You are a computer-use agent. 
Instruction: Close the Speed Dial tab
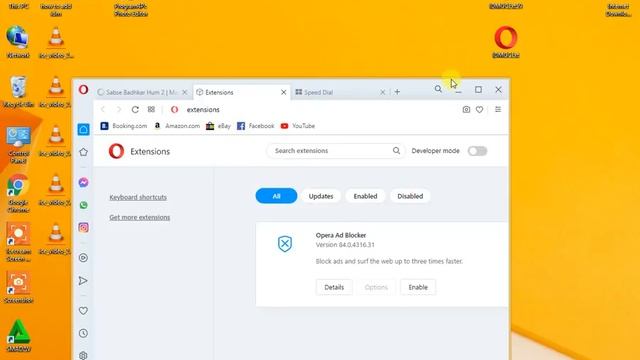(382, 92)
